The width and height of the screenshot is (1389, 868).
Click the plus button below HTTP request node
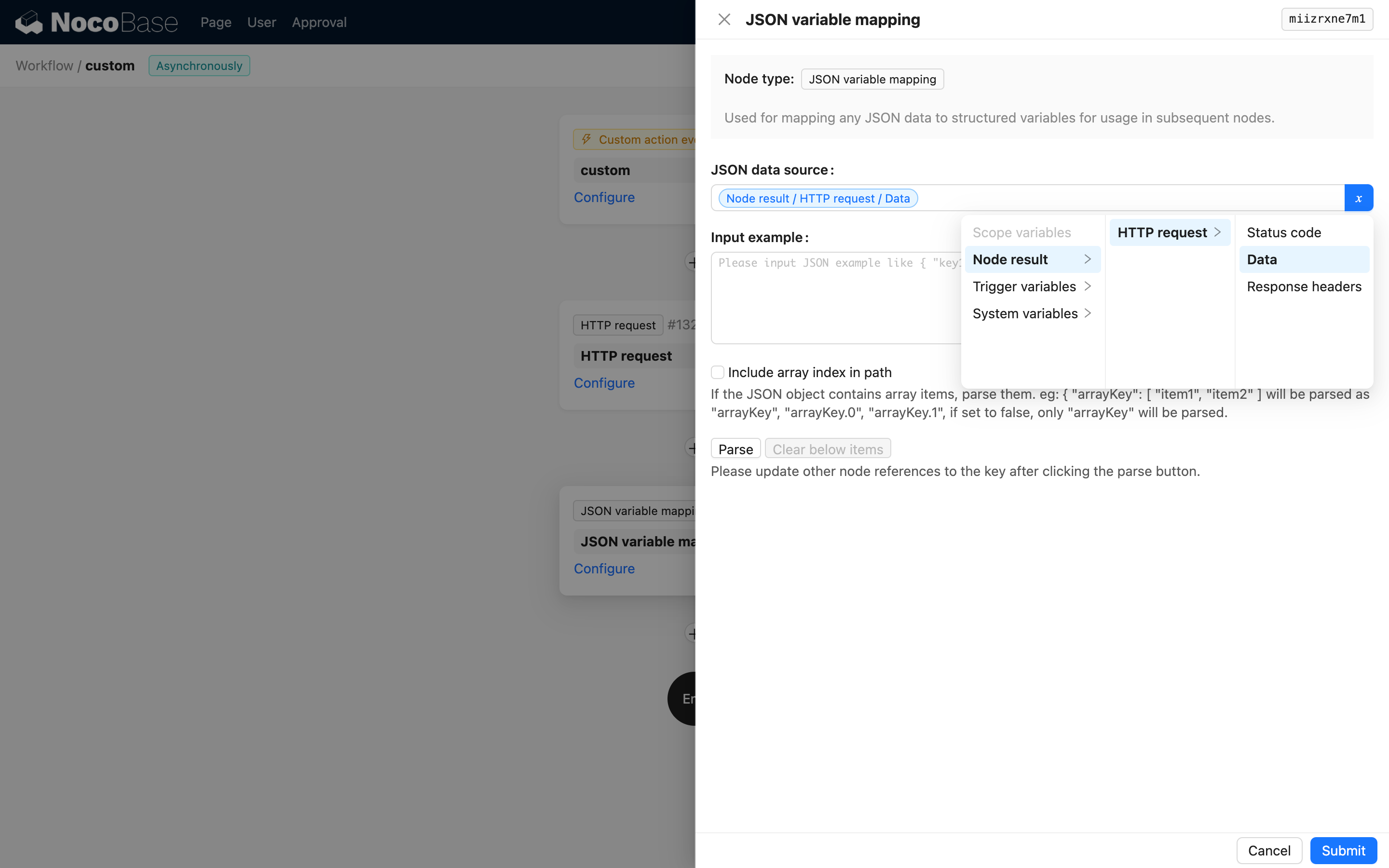point(692,448)
